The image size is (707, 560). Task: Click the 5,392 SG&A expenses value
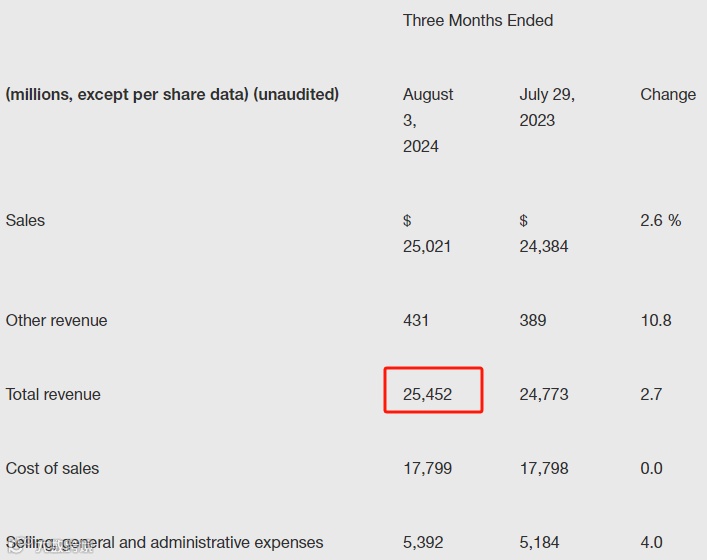point(422,542)
